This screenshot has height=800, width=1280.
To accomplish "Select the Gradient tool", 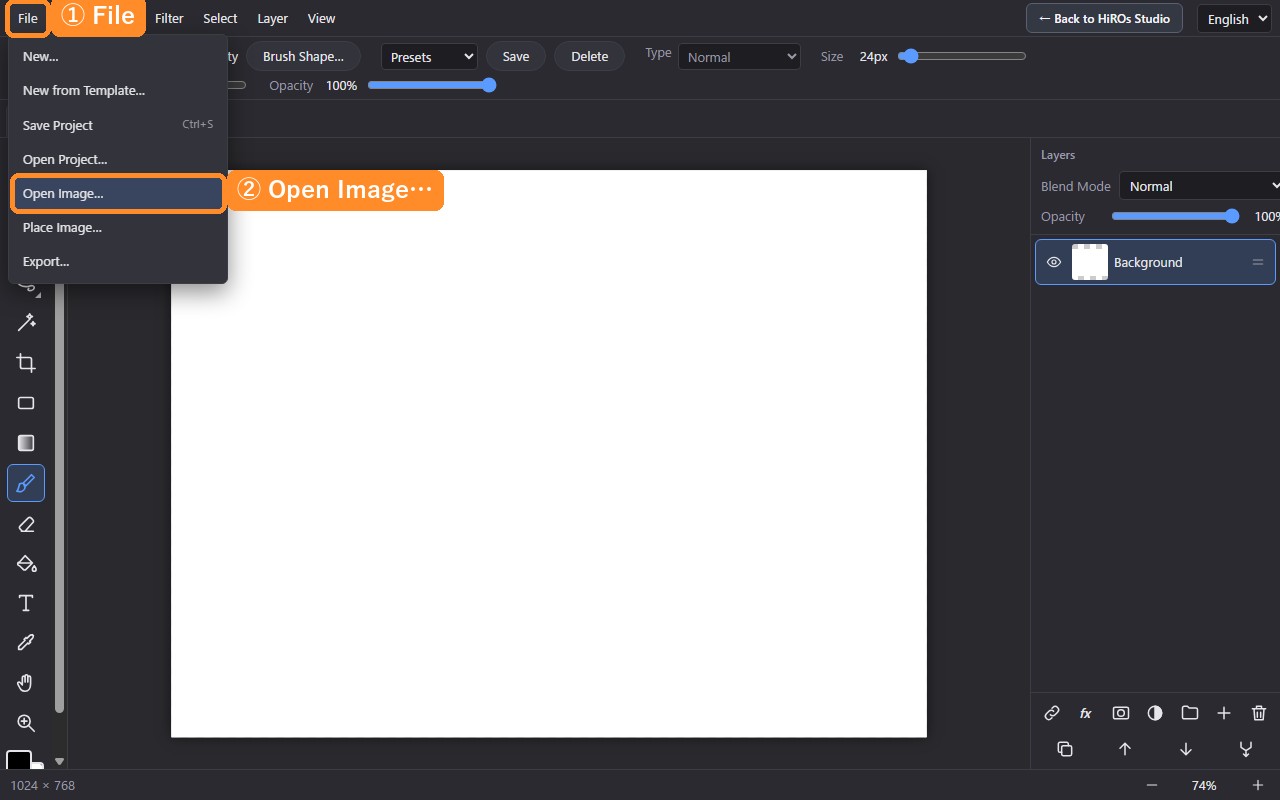I will tap(26, 443).
